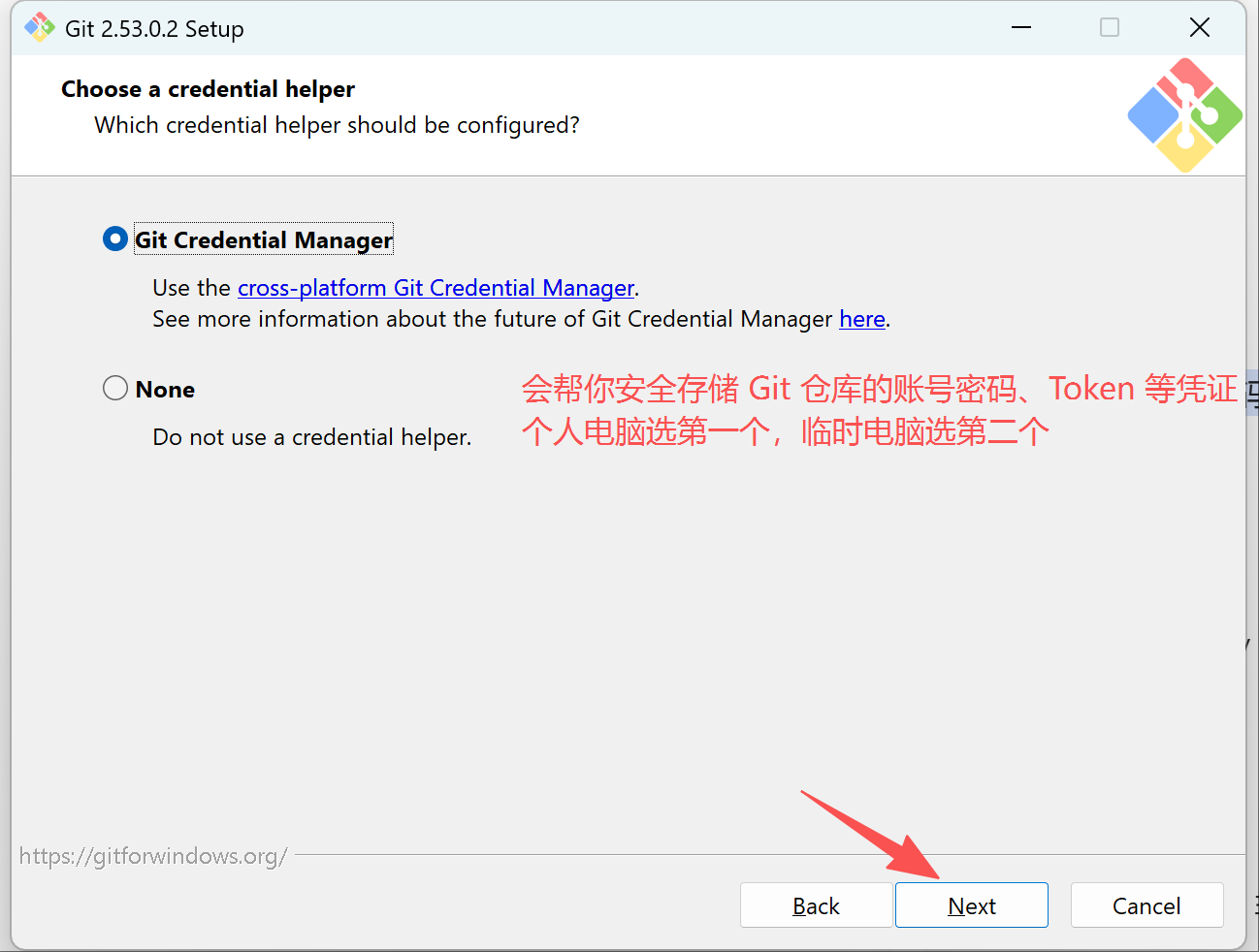Close the Git Setup window
The image size is (1259, 952).
(1200, 27)
